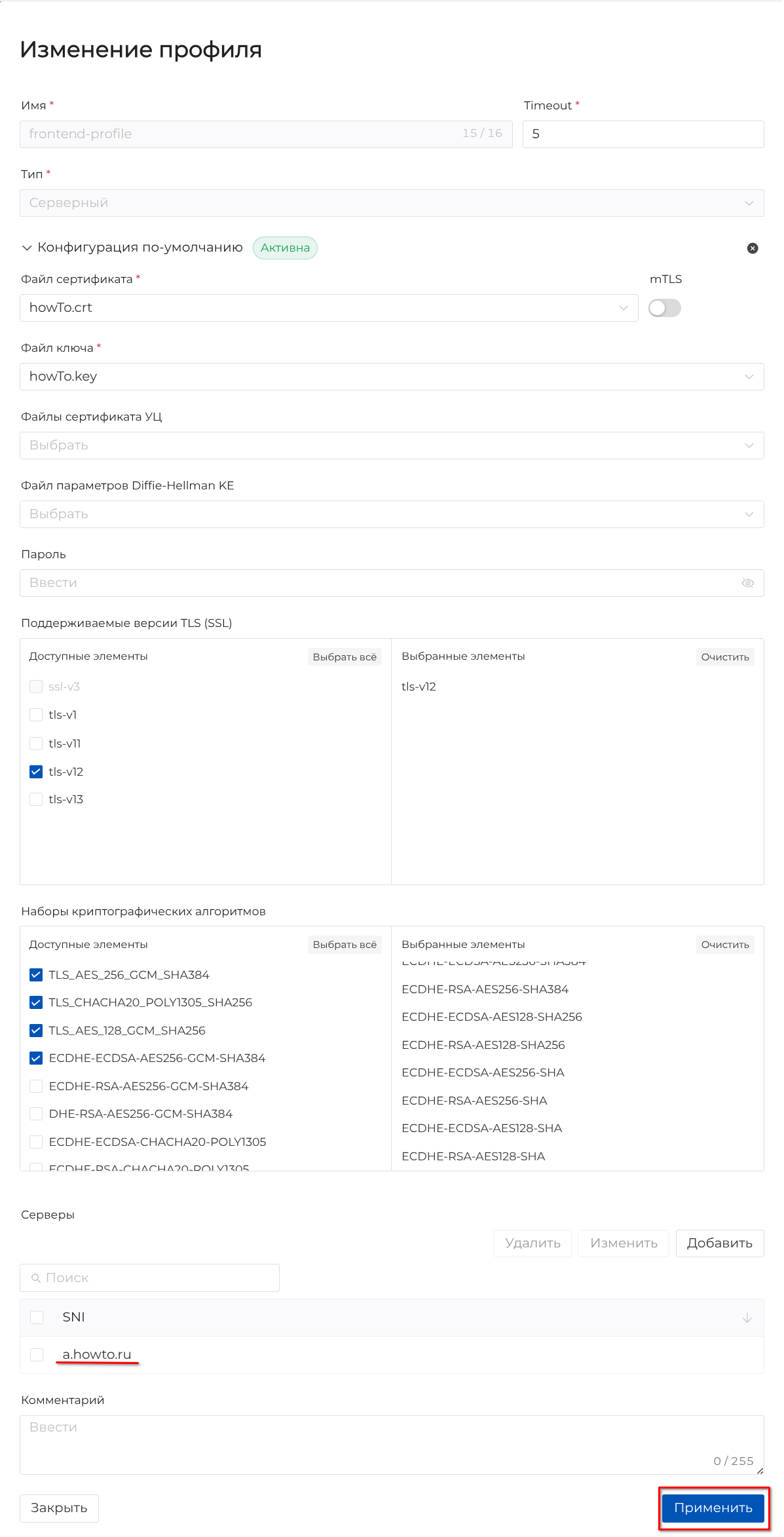Viewport: 784px width, 1537px height.
Task: Uncheck TLS_CHACHA20_POLY1305_SHA256 cipher suite
Action: click(x=36, y=1002)
